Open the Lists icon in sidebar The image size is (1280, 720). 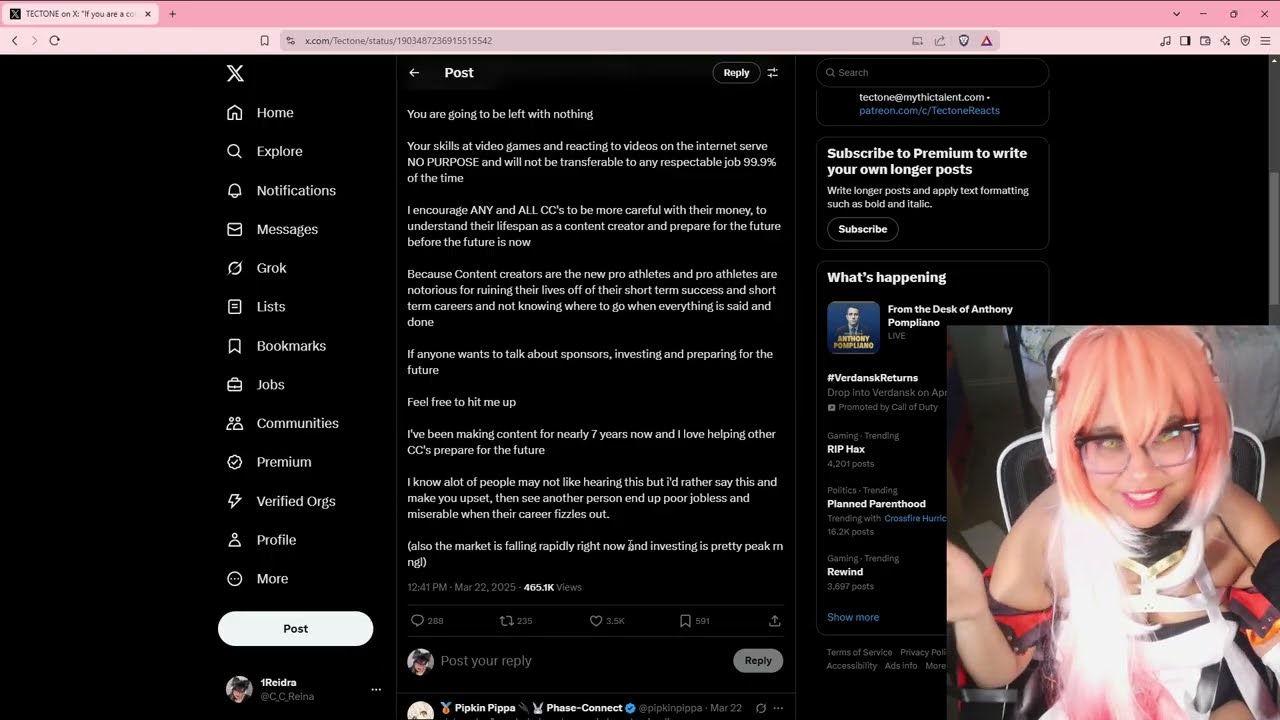point(235,307)
